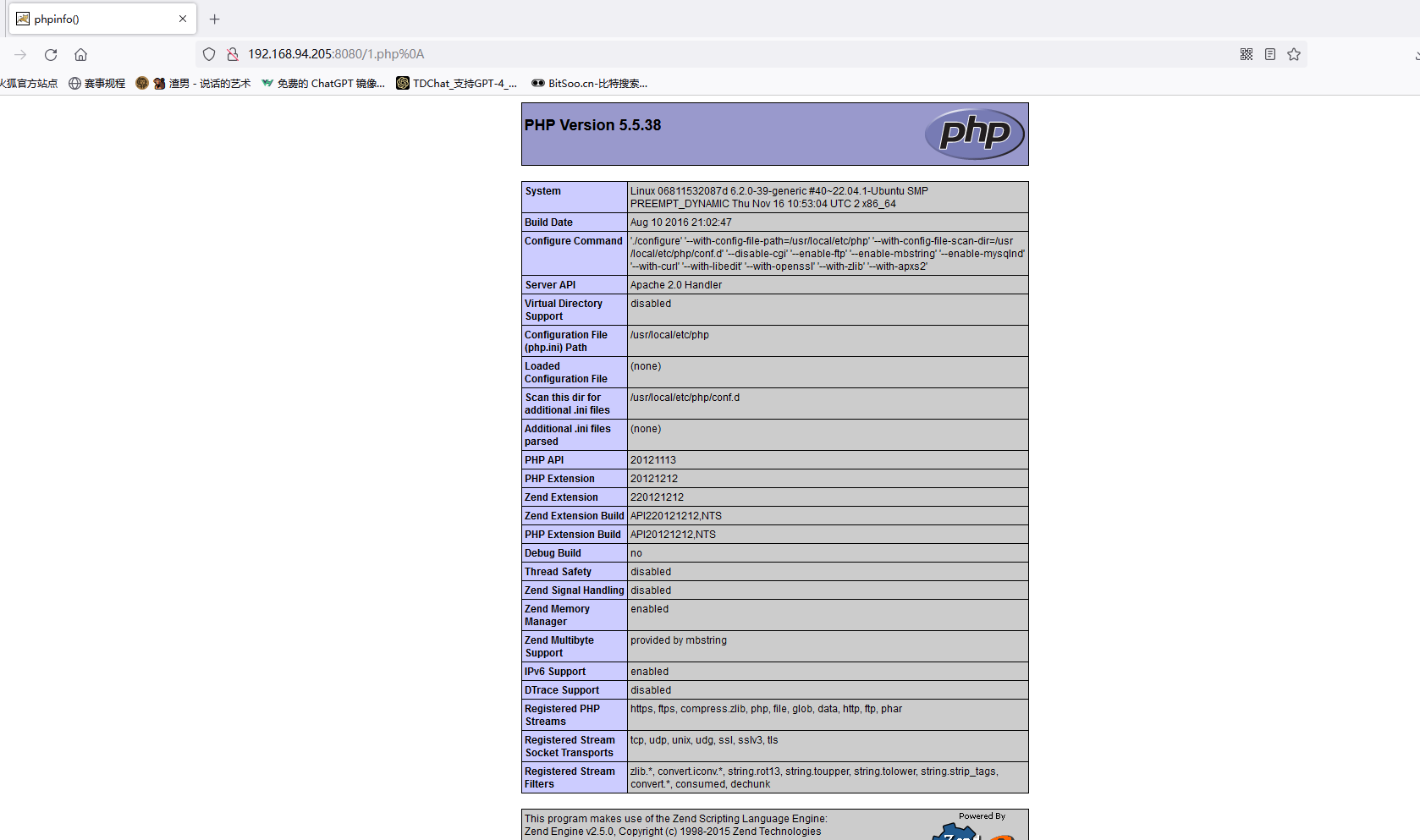Select Zend Extension value 220121212
Screen dimensions: 1420x840
(657, 497)
